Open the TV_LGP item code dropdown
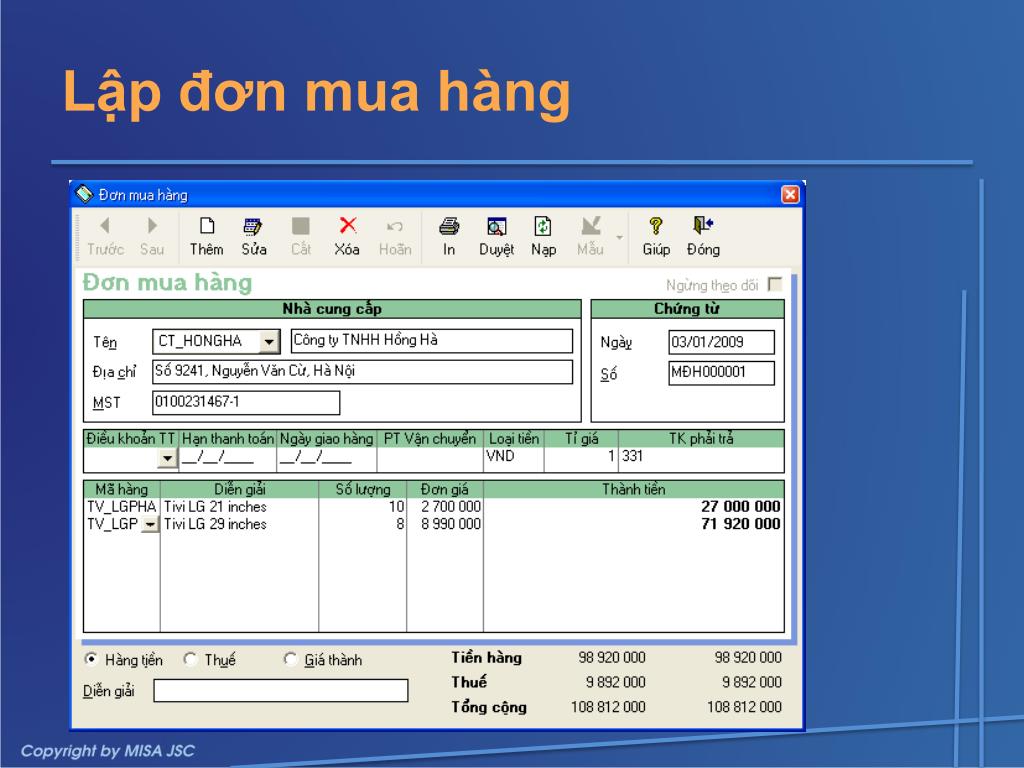Viewport: 1024px width, 768px height. point(150,524)
